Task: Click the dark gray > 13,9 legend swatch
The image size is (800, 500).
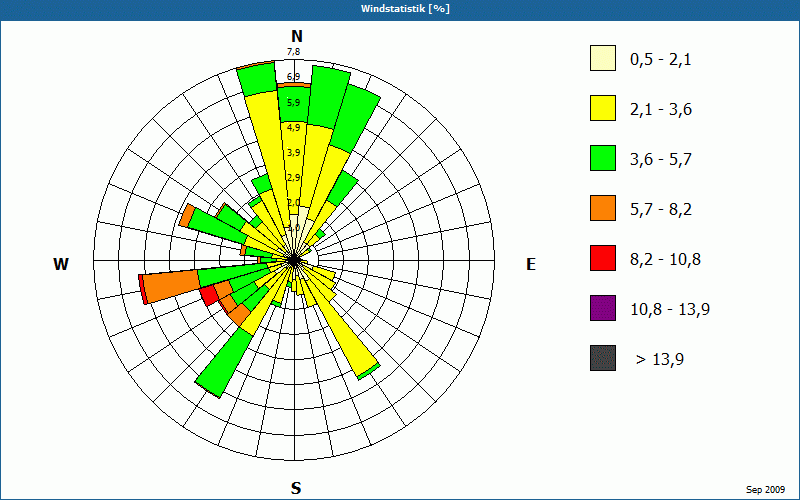Action: tap(603, 358)
